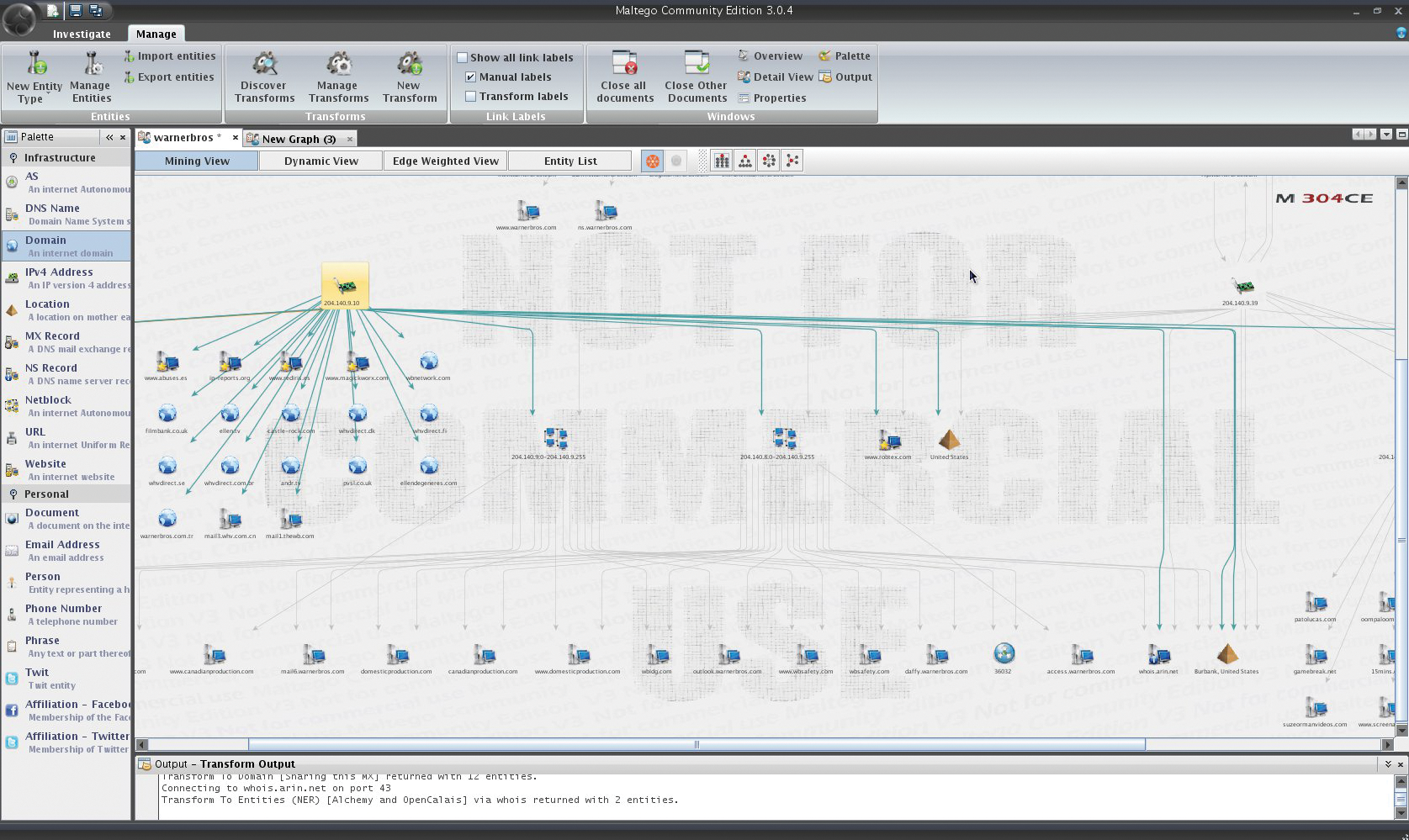The image size is (1409, 840).
Task: Click the Close all documents button
Action: click(x=623, y=76)
